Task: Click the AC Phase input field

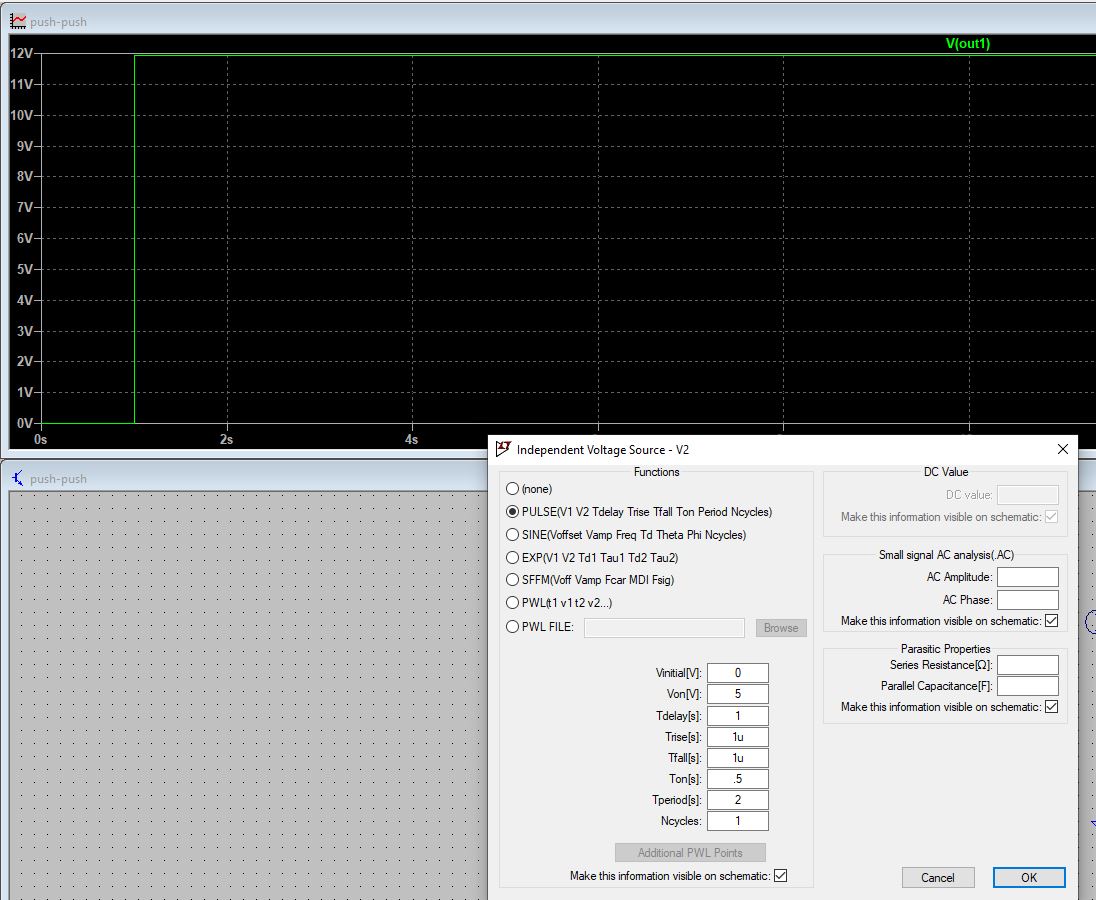Action: pyautogui.click(x=1028, y=600)
